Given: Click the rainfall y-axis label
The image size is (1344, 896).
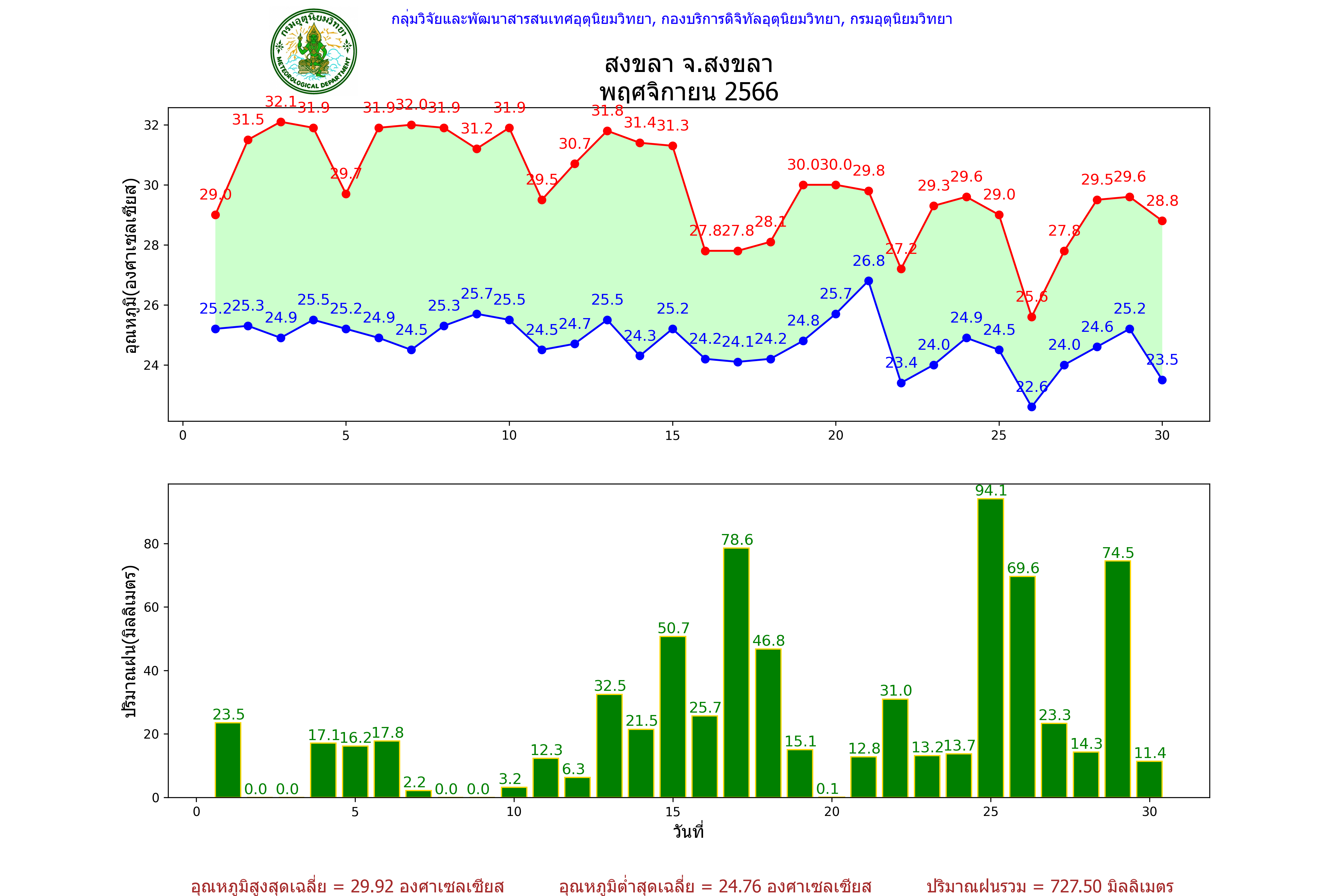Looking at the screenshot, I should tap(131, 641).
